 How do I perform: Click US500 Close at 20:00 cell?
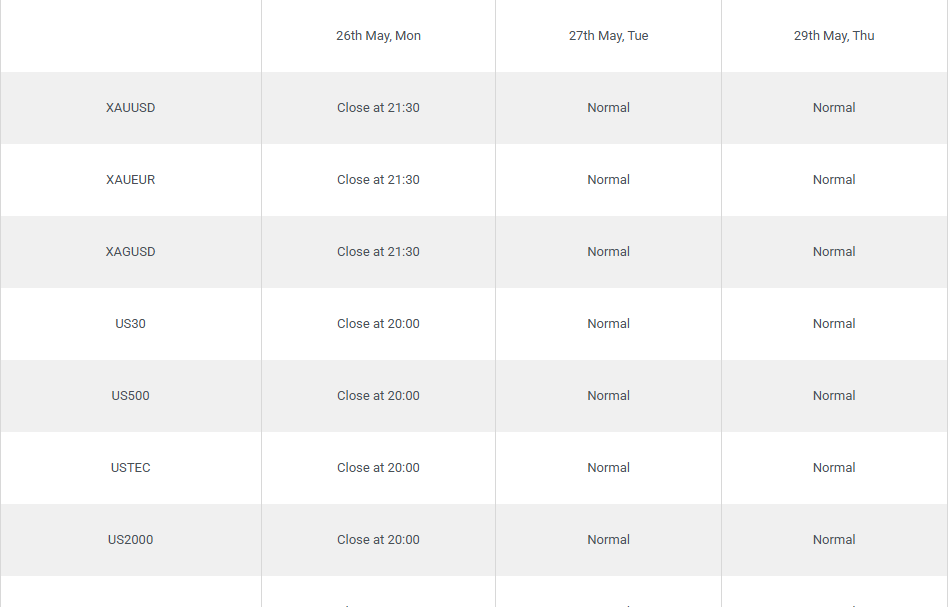(378, 396)
